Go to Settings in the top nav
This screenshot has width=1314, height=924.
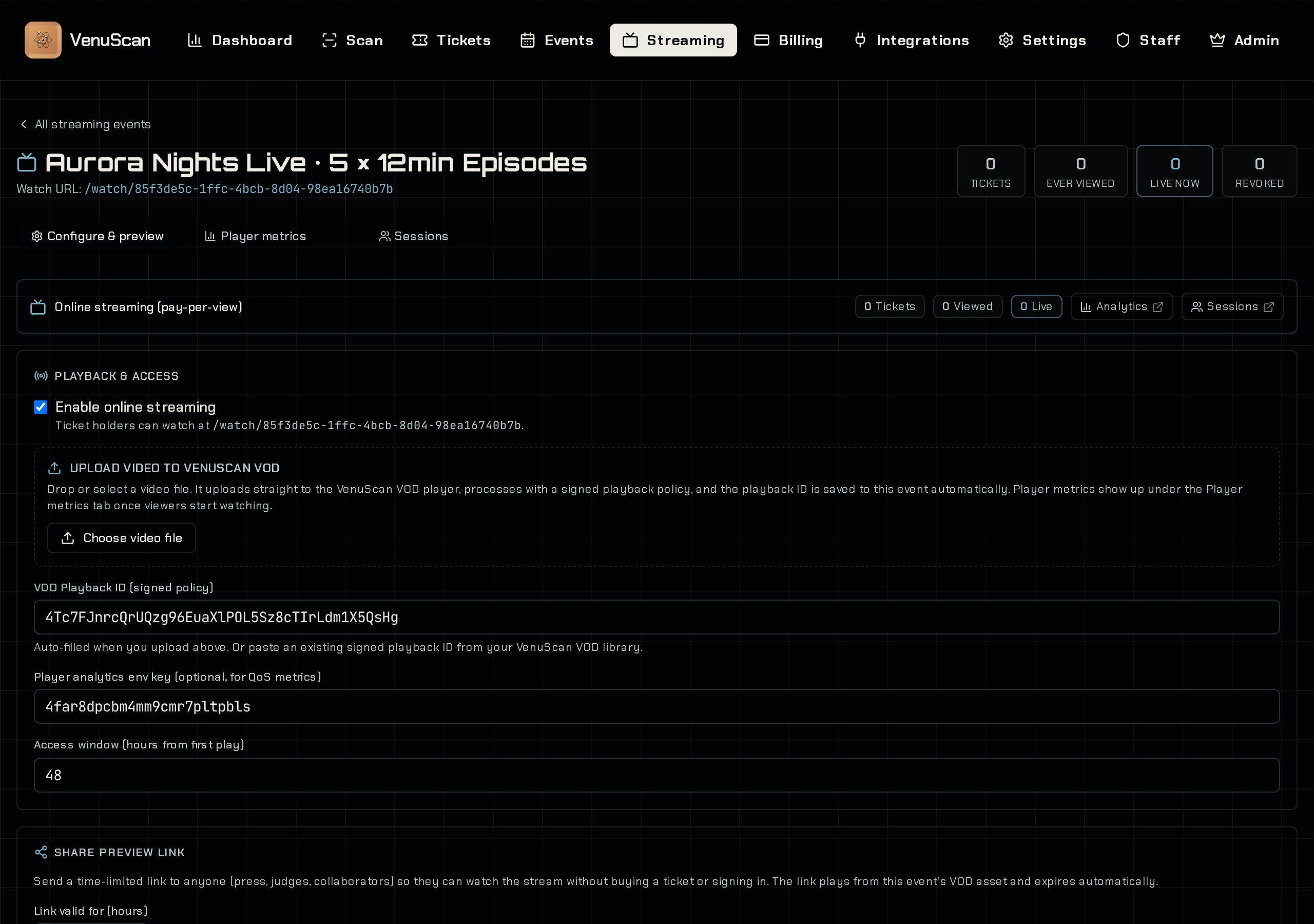[1042, 40]
